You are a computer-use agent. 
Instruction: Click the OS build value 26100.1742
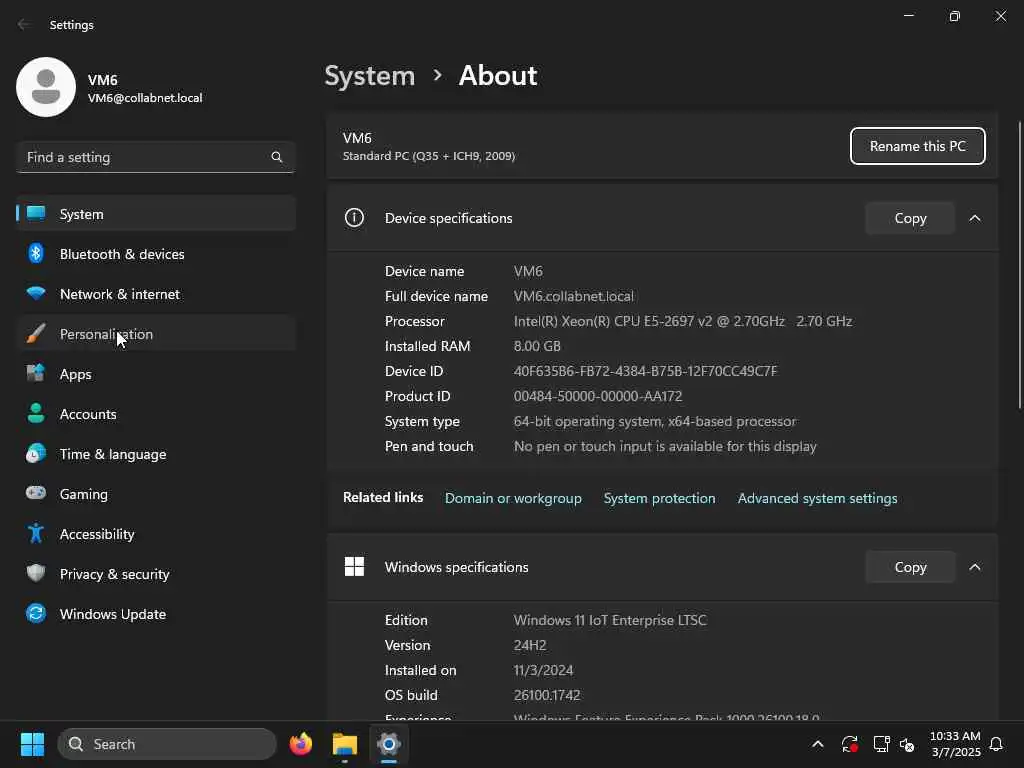pyautogui.click(x=547, y=695)
